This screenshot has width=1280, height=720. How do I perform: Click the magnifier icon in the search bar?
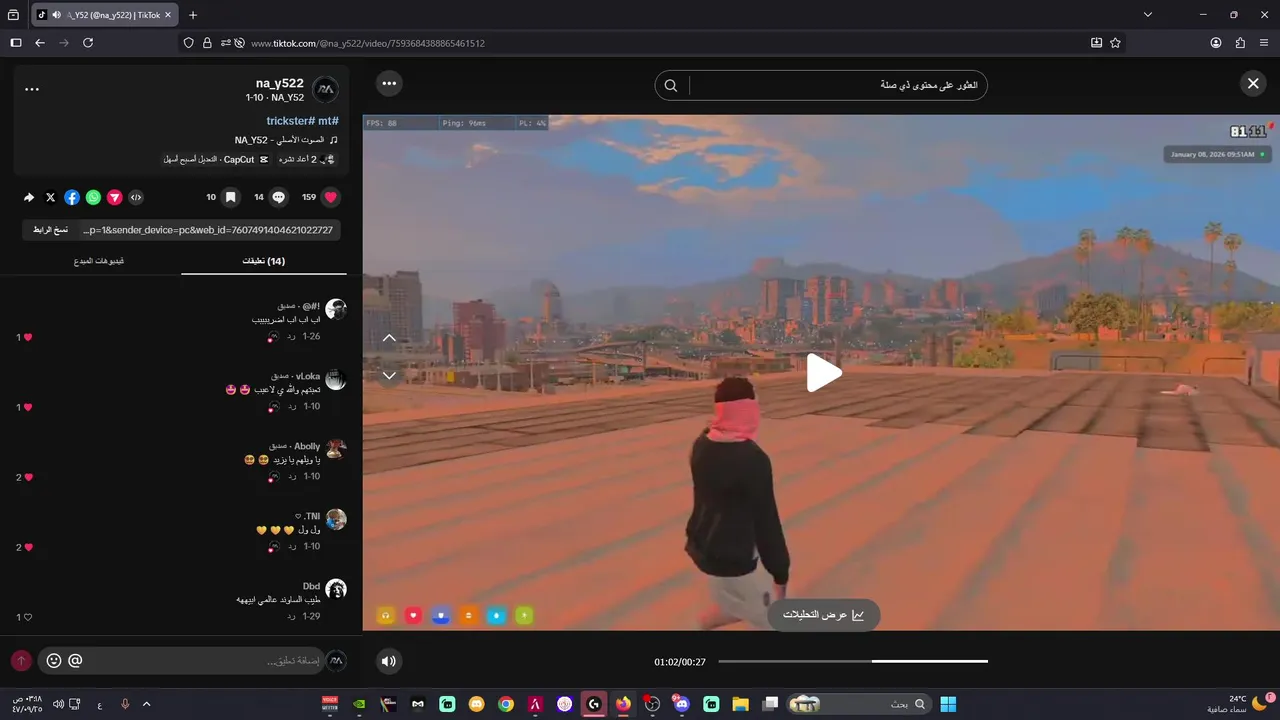coord(671,85)
